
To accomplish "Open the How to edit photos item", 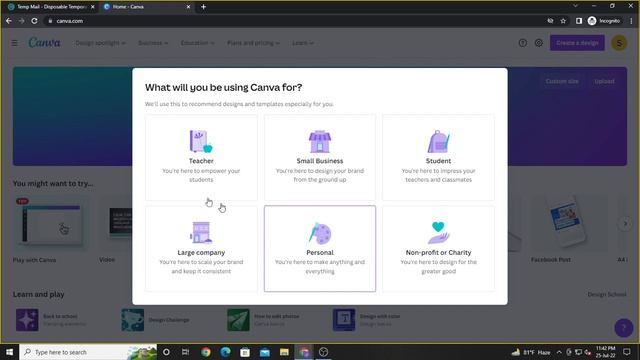I will click(x=264, y=320).
